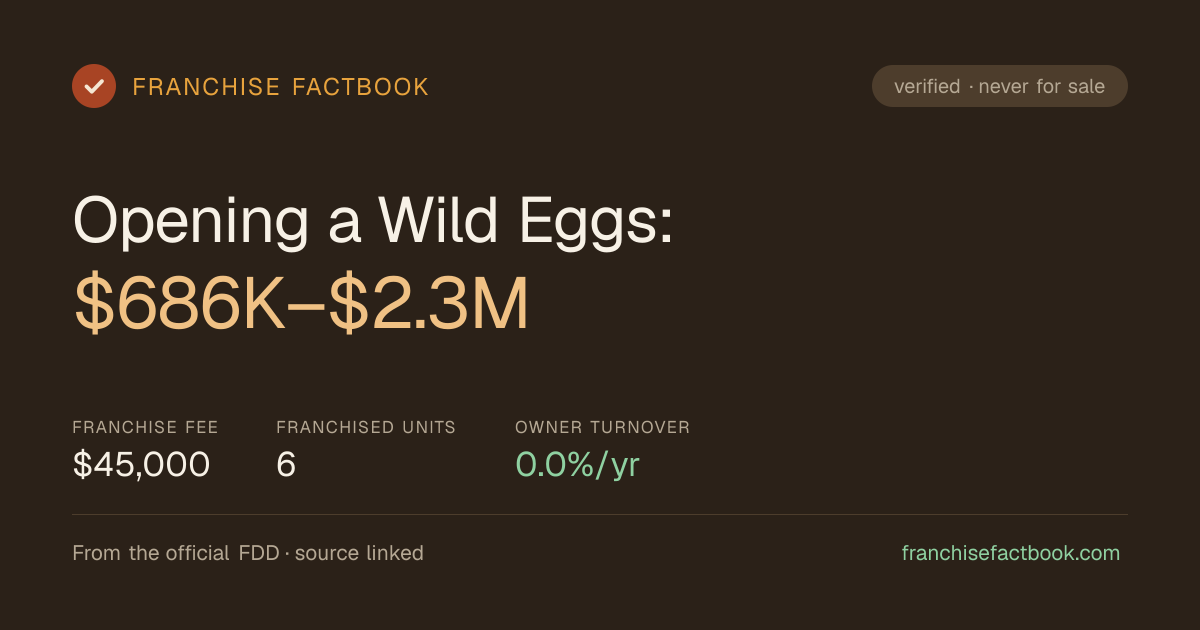
Task: Click the FRANCHISED UNITS label
Action: click(x=366, y=427)
